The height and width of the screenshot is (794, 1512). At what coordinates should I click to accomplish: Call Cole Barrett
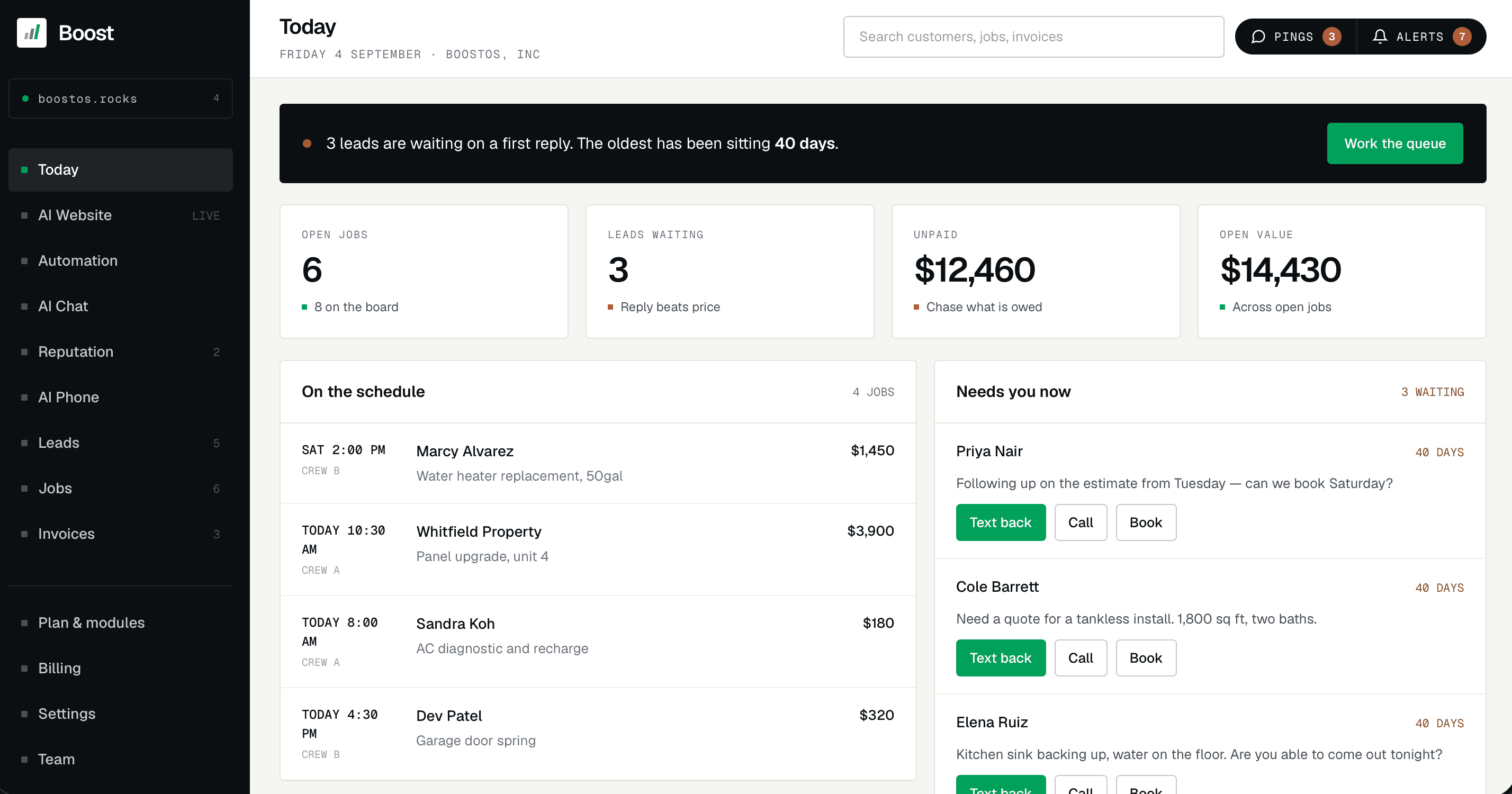[1080, 658]
